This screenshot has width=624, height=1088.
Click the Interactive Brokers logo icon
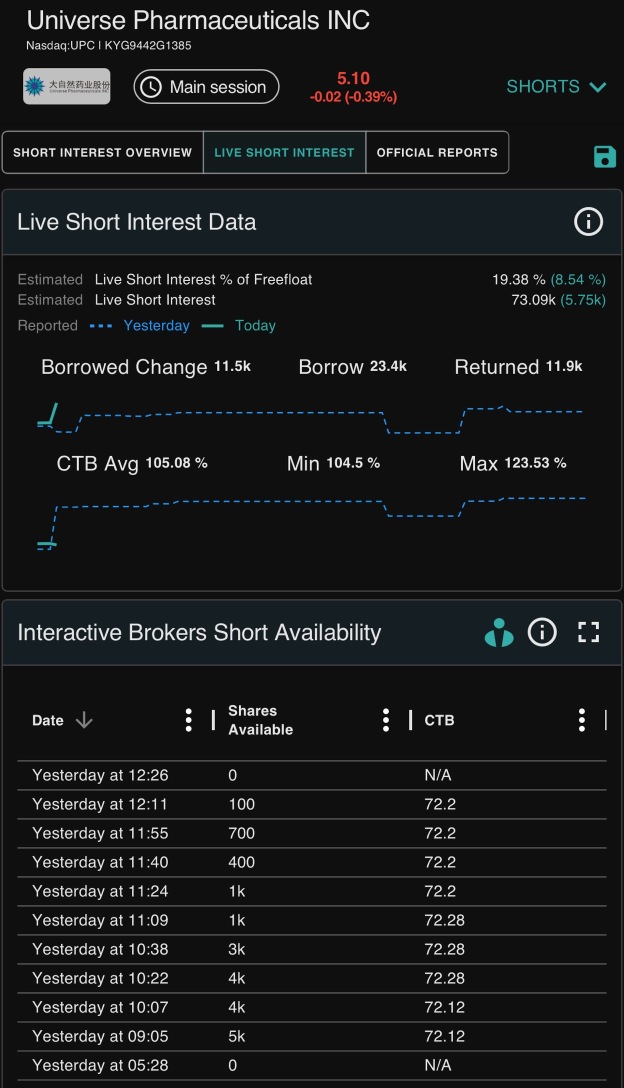499,632
